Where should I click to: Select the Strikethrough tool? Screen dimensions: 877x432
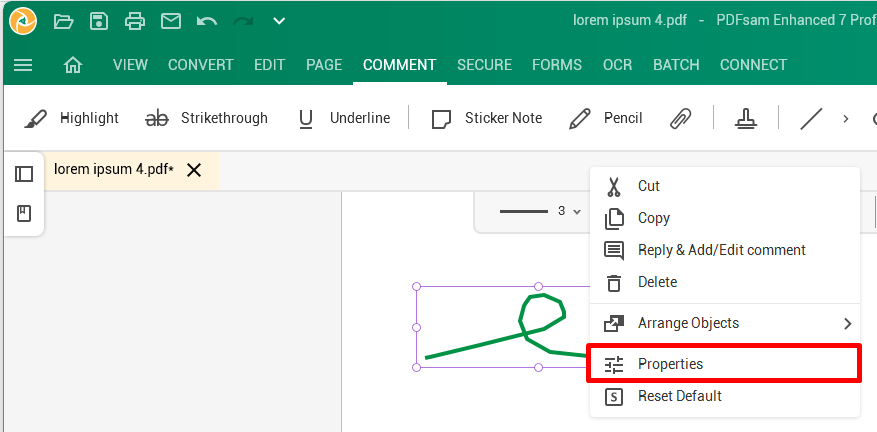pyautogui.click(x=206, y=118)
